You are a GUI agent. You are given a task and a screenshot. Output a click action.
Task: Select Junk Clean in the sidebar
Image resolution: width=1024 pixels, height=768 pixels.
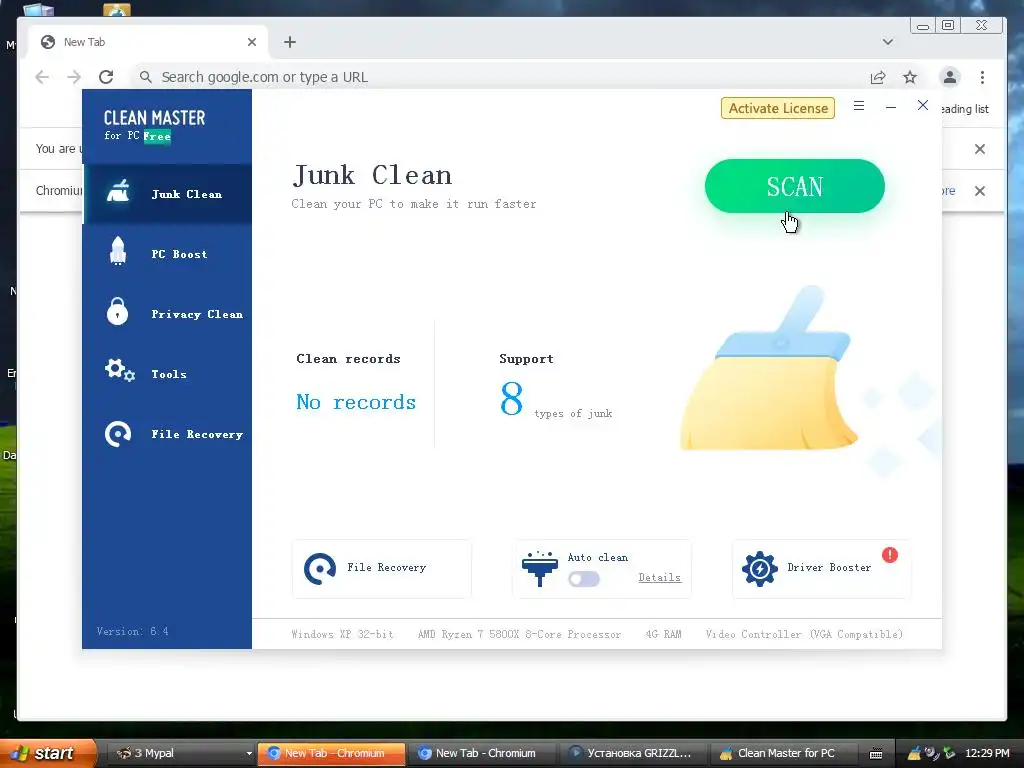tap(167, 194)
